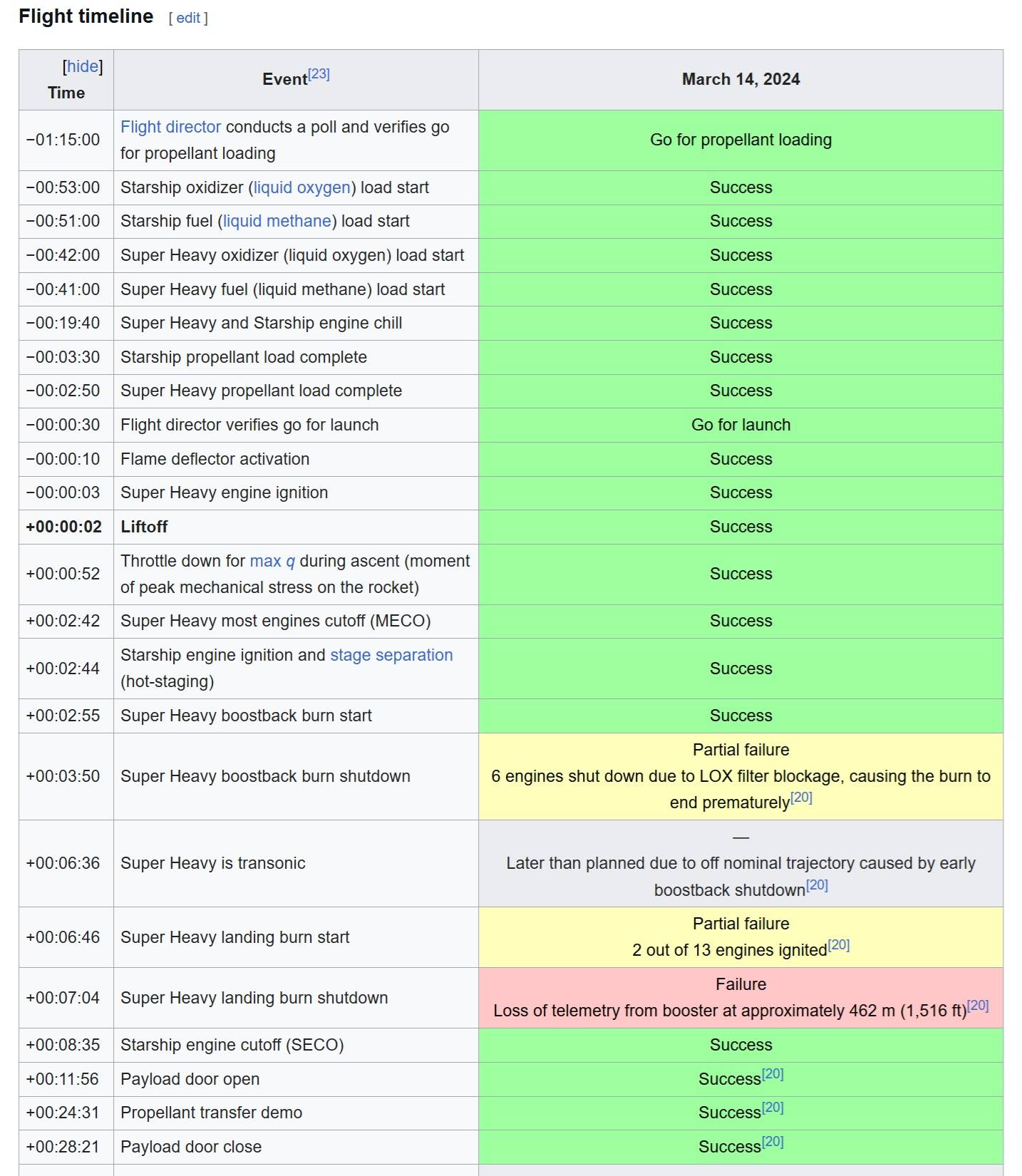Click the 'Go for launch' status cell
The image size is (1022, 1176).
[x=740, y=425]
